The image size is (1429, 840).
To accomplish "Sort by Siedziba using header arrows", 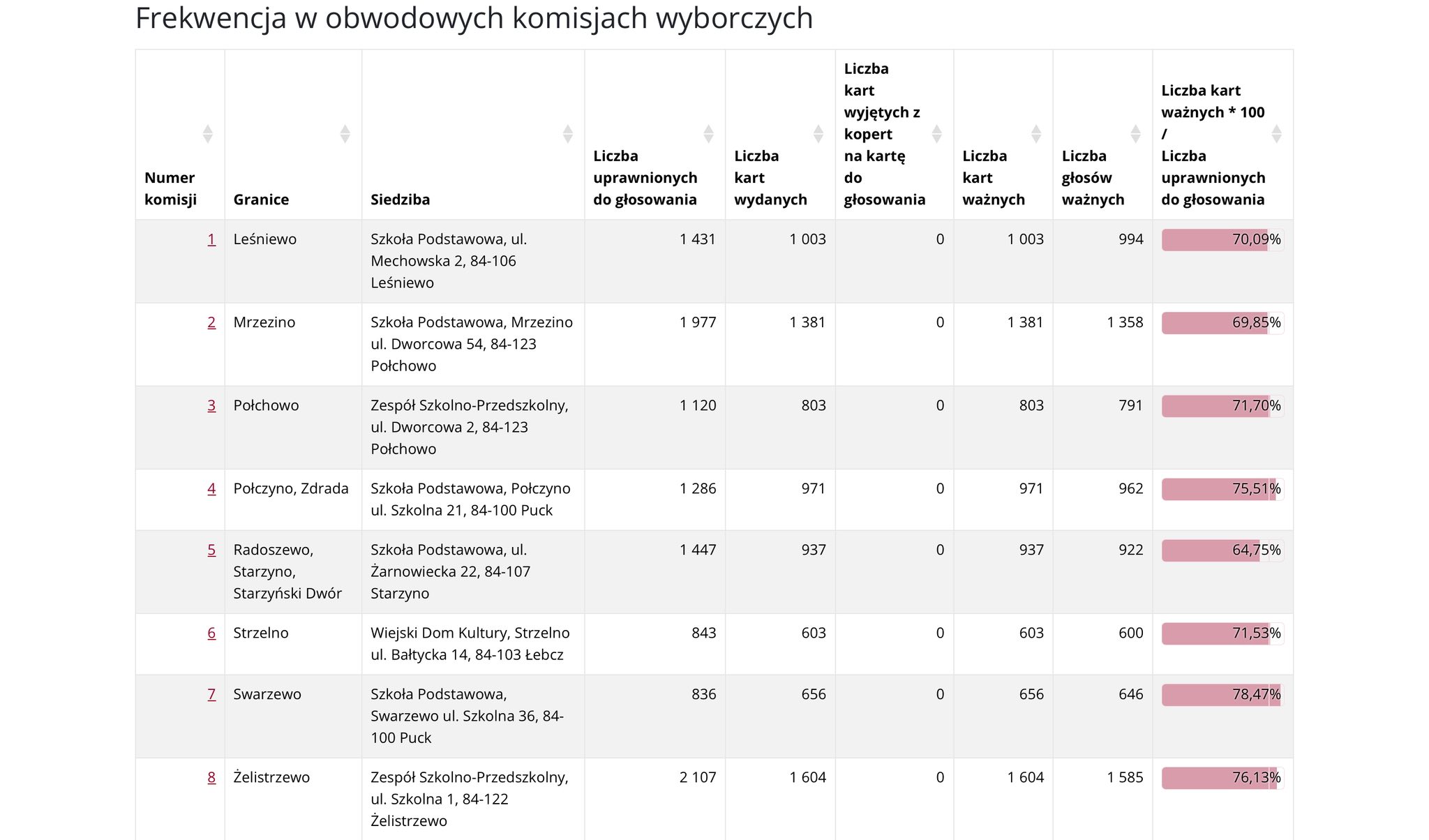I will [567, 134].
